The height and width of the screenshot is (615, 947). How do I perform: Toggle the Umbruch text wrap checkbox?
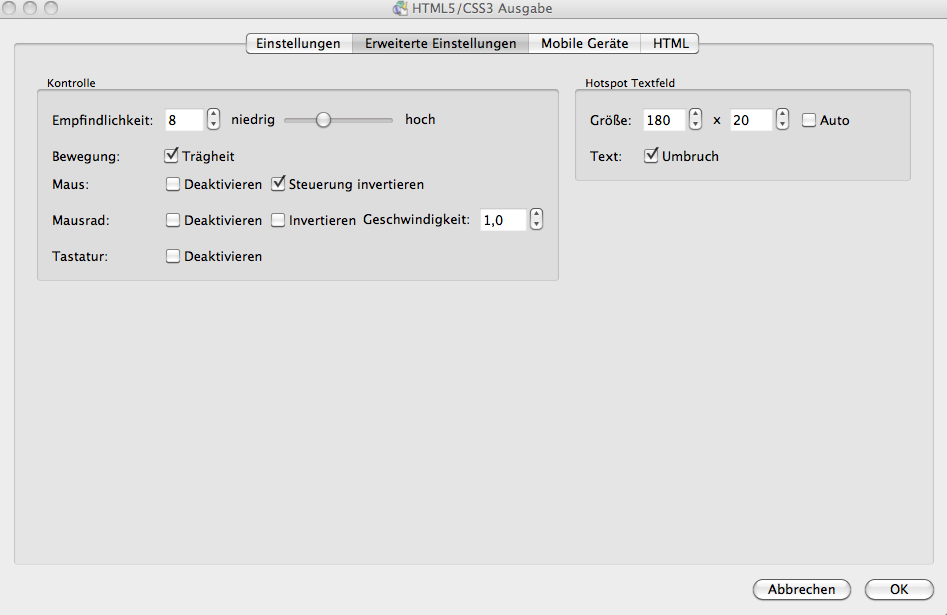point(652,156)
